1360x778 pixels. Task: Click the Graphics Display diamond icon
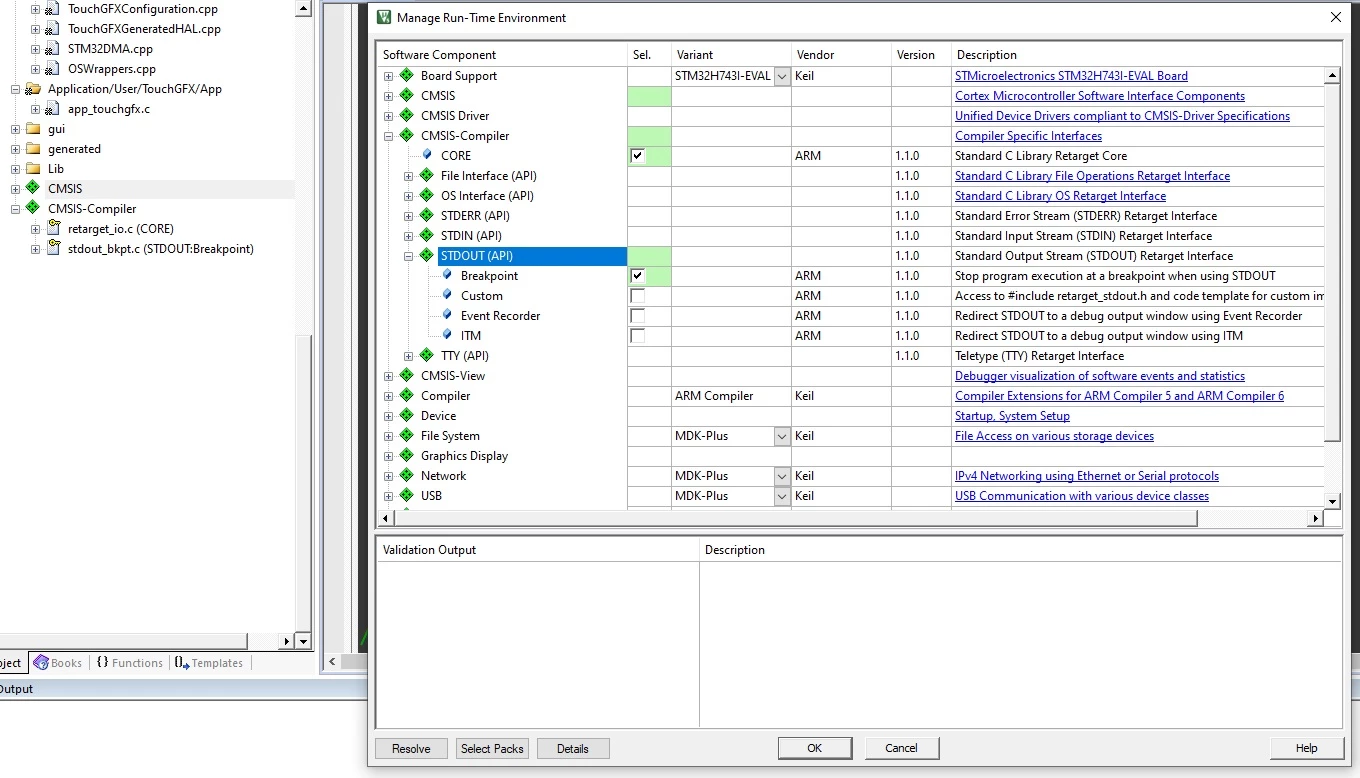coord(406,455)
